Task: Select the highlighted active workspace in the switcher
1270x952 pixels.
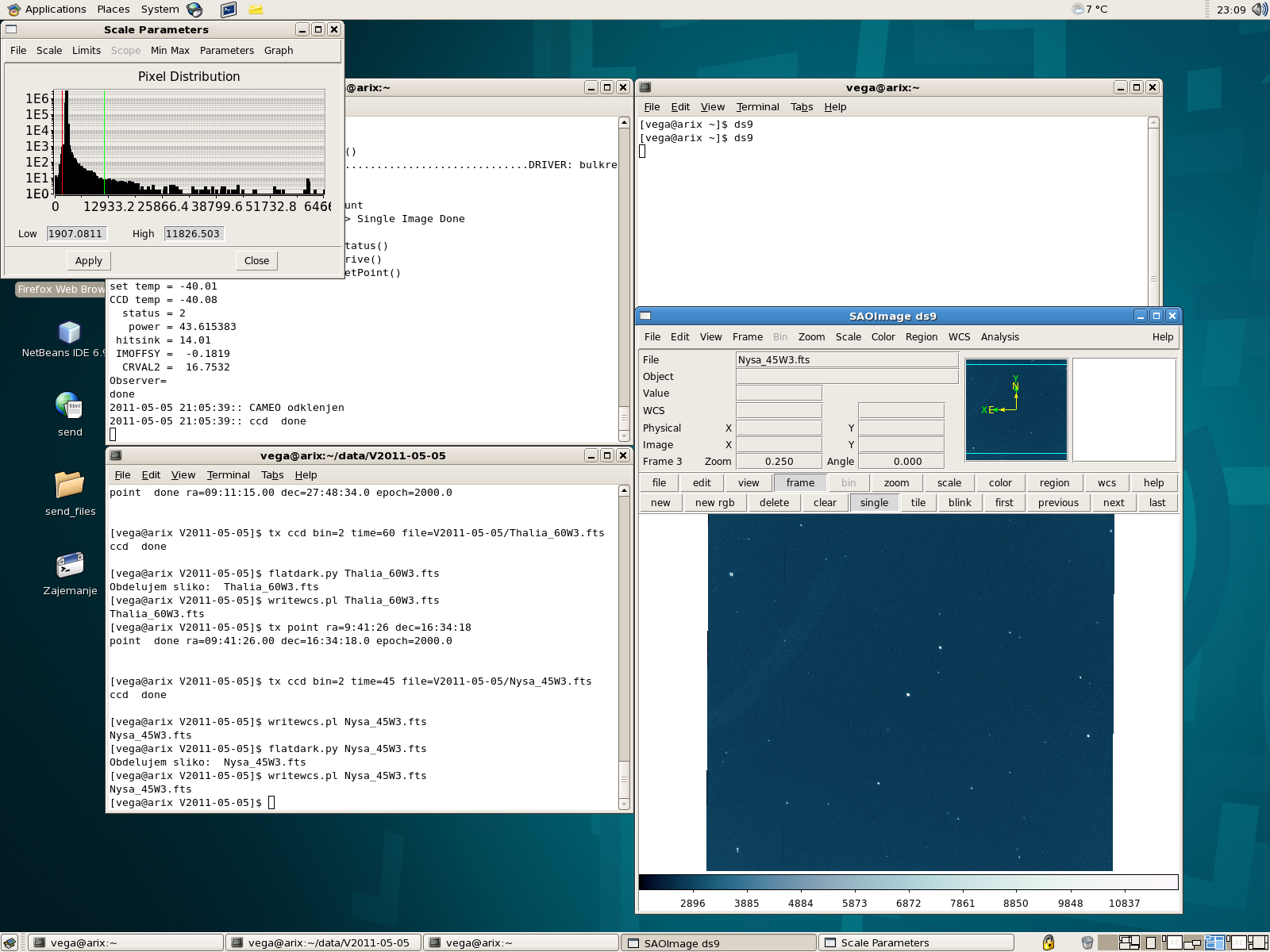Action: [x=1214, y=942]
